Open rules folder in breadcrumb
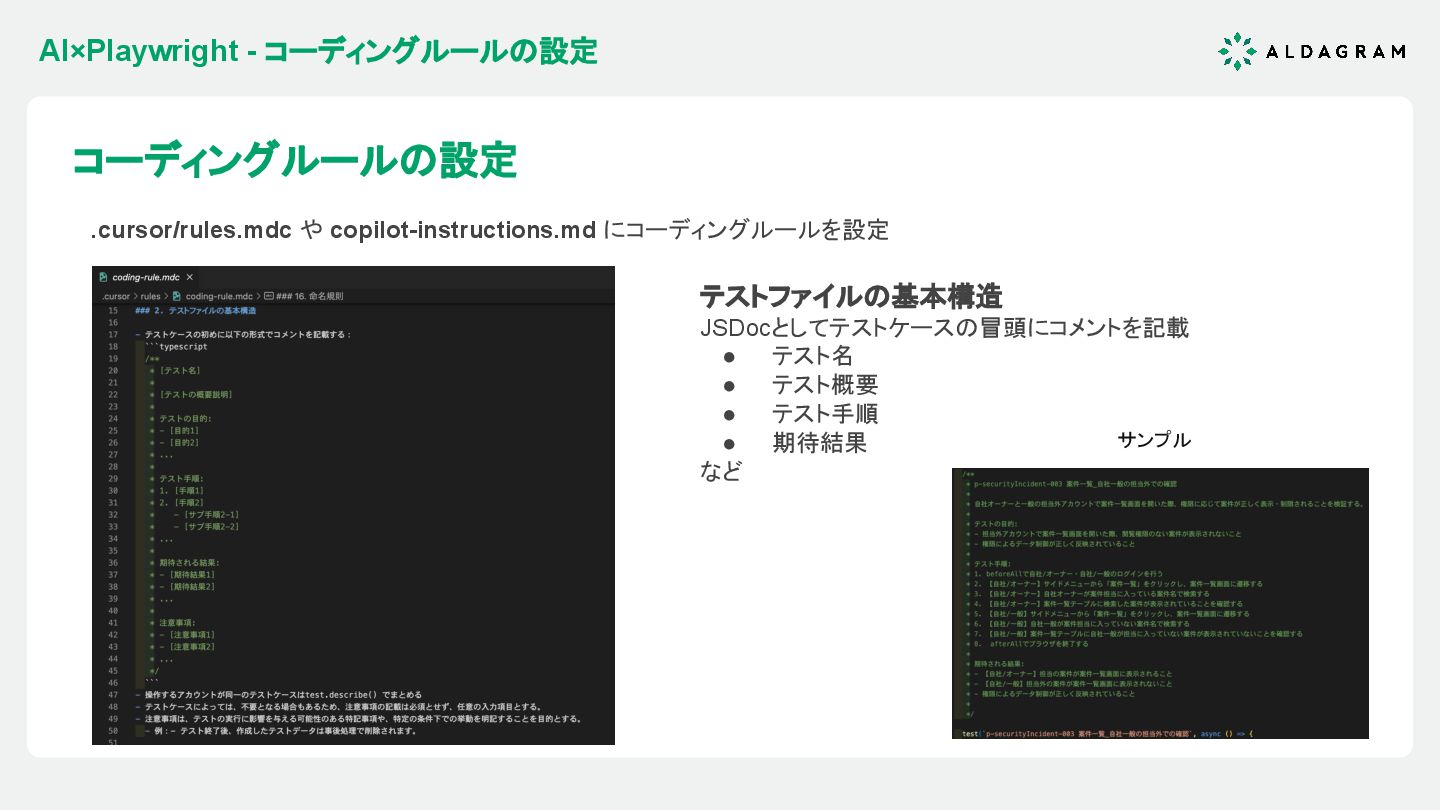The width and height of the screenshot is (1440, 810). click(150, 296)
